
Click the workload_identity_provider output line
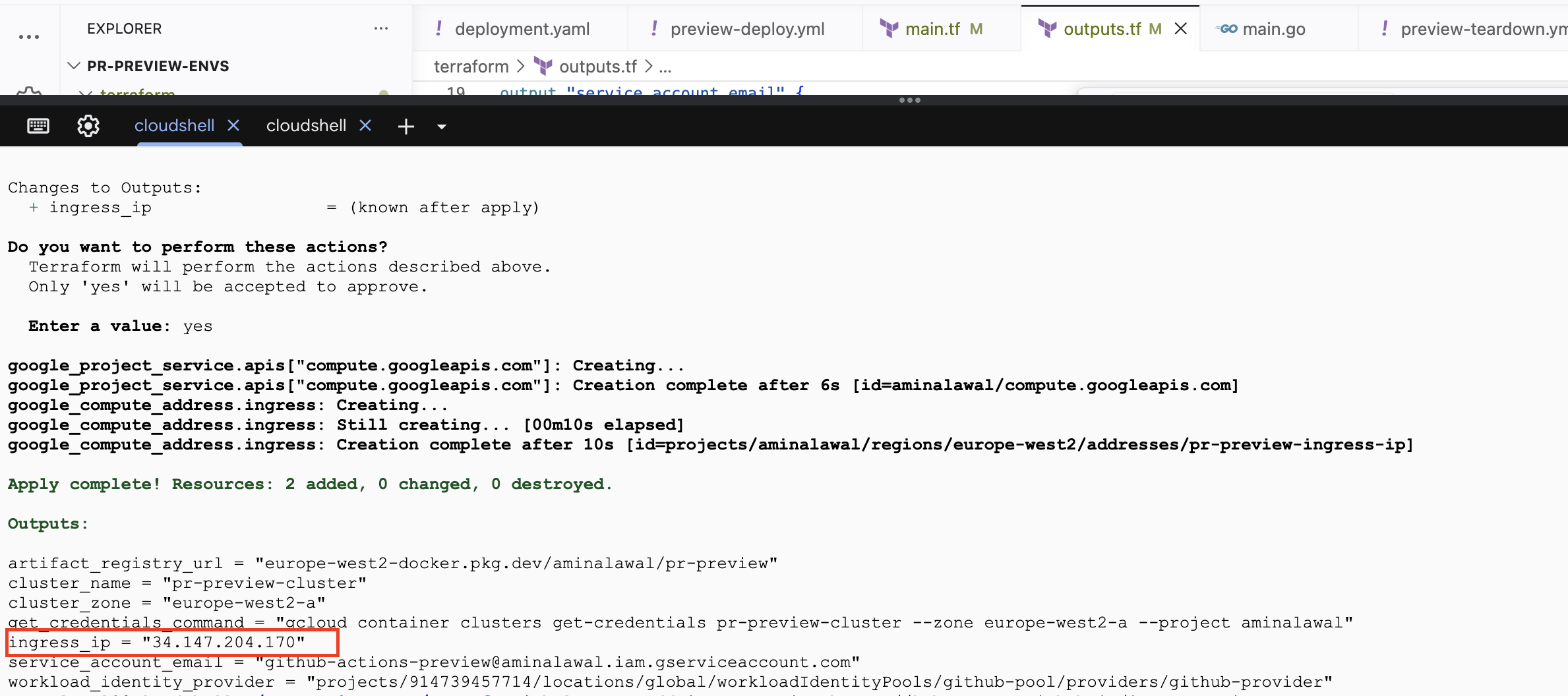670,681
